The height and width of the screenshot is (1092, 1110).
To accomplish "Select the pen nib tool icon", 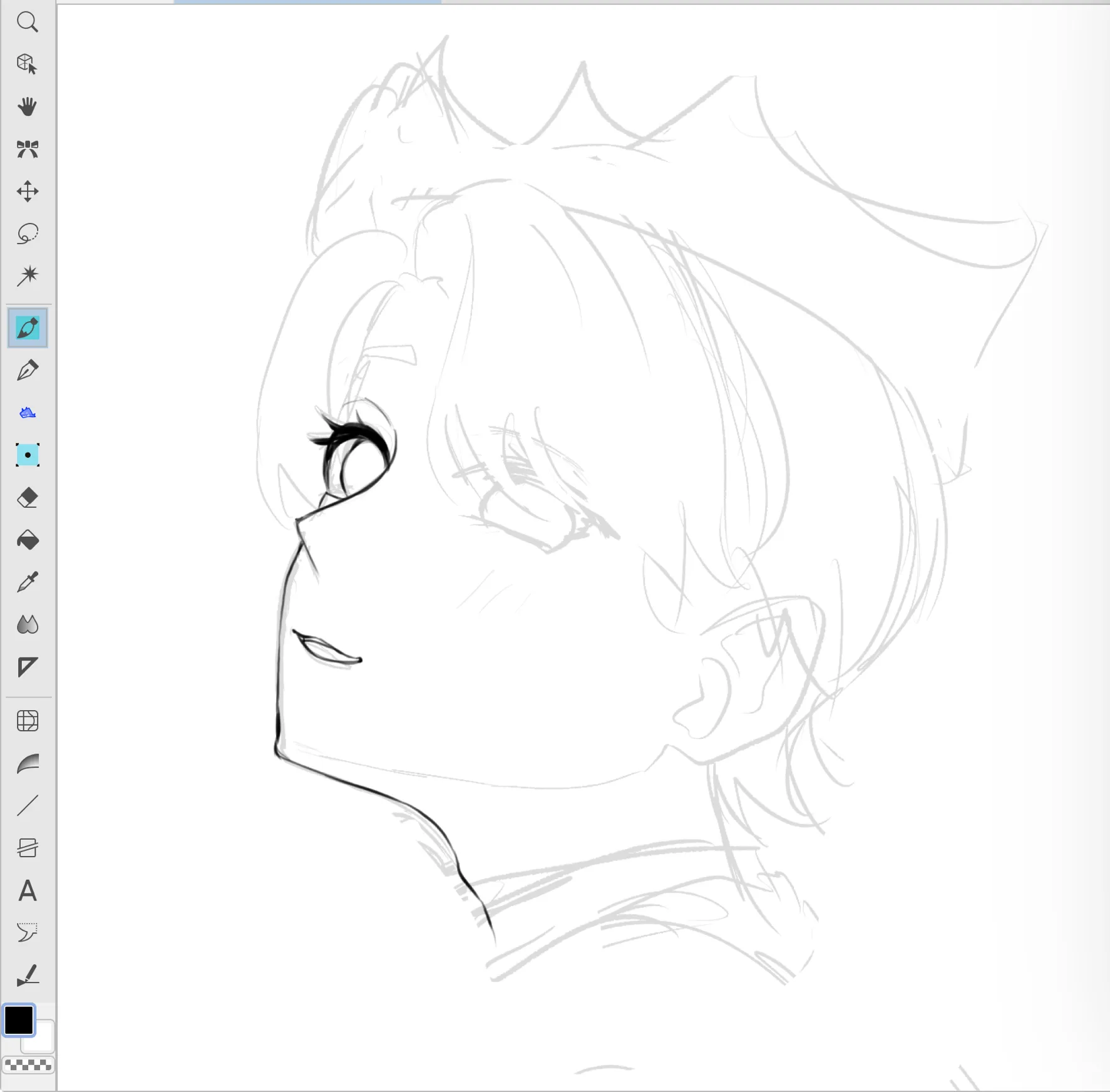I will pyautogui.click(x=28, y=370).
